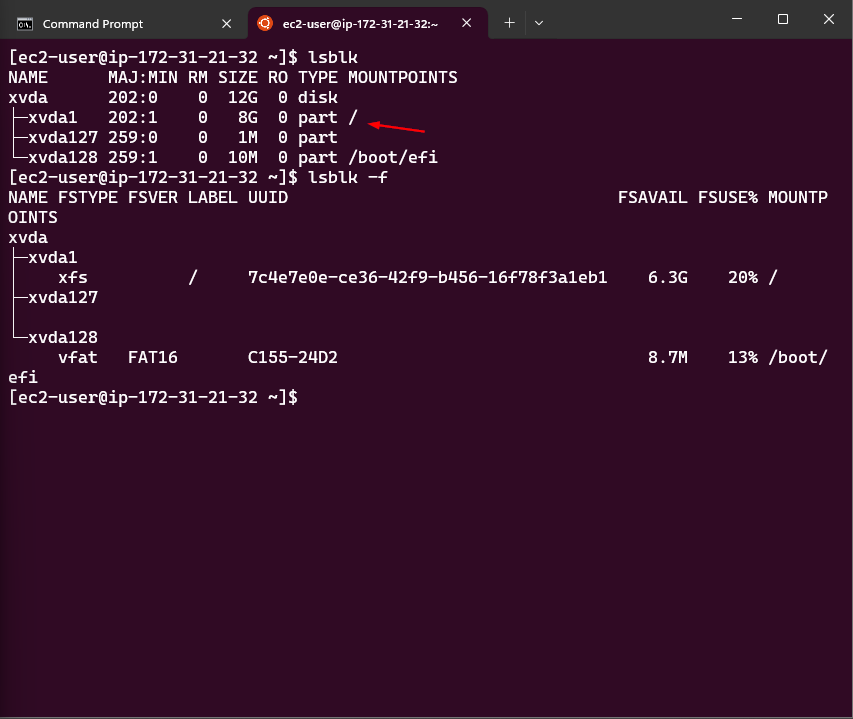Viewport: 853px width, 719px height.
Task: Close the Command Prompt tab
Action: pos(226,23)
